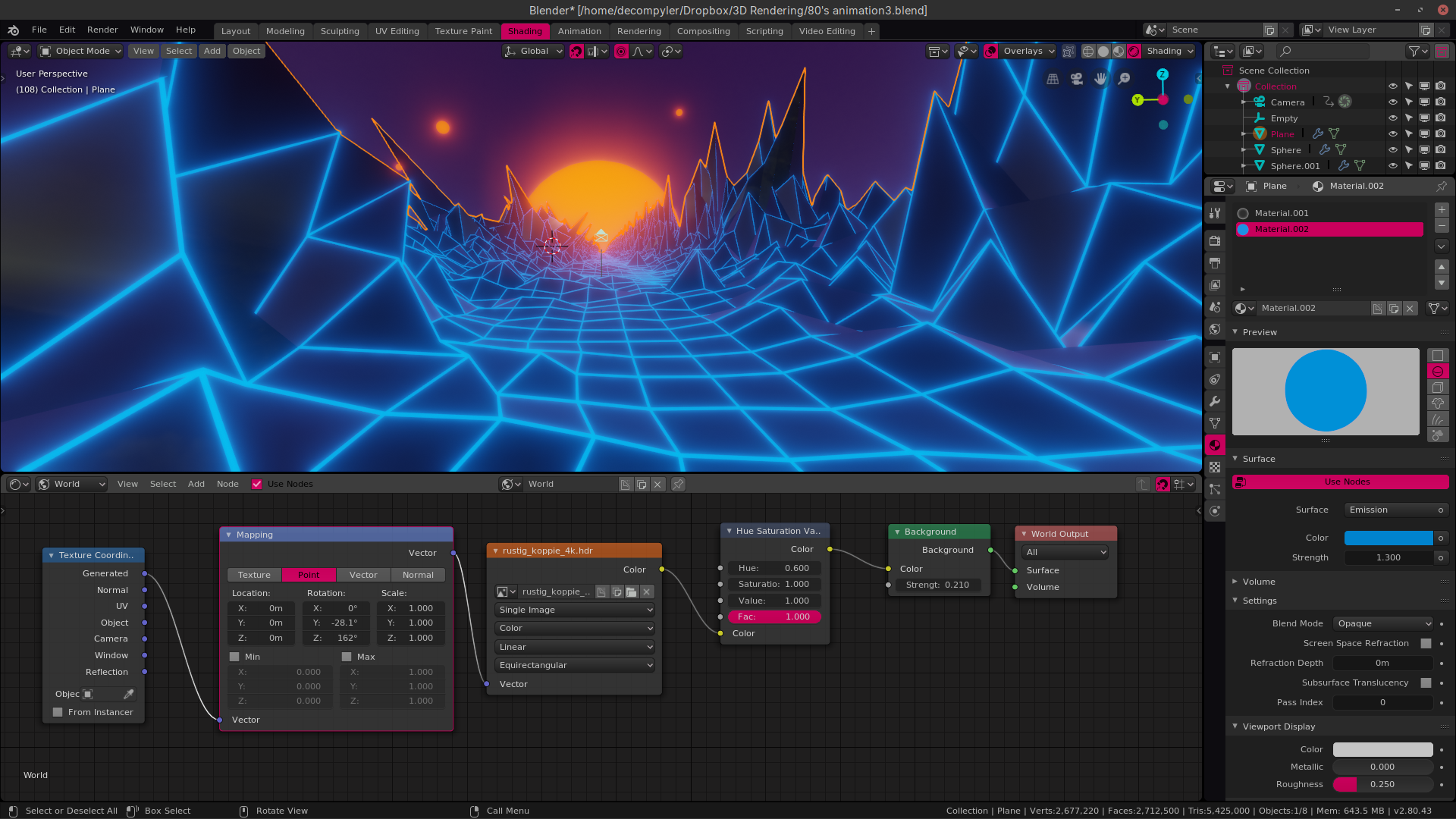Open Equirectangular projection dropdown
Viewport: 1456px width, 819px height.
click(574, 666)
